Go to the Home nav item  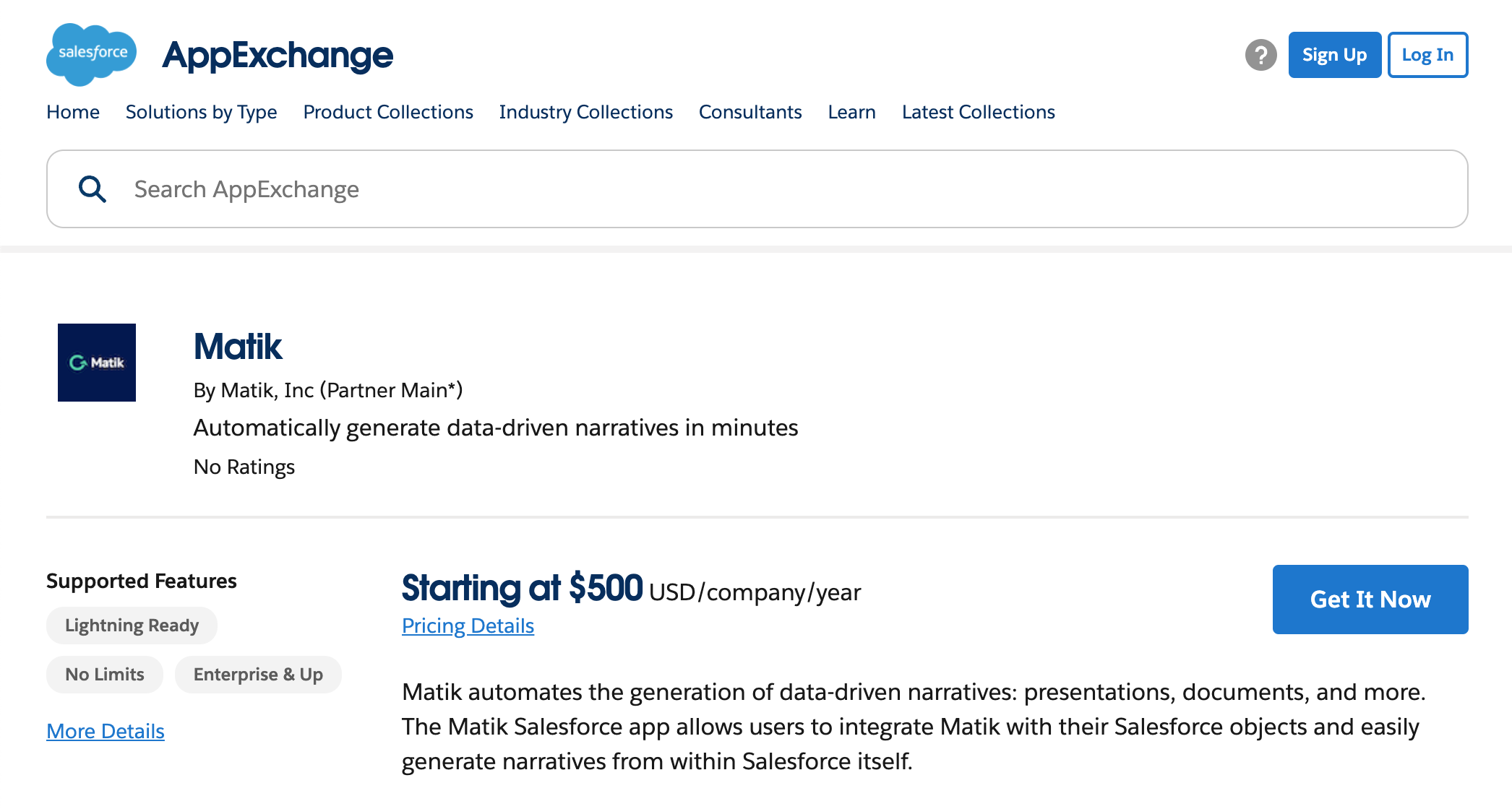click(x=73, y=112)
